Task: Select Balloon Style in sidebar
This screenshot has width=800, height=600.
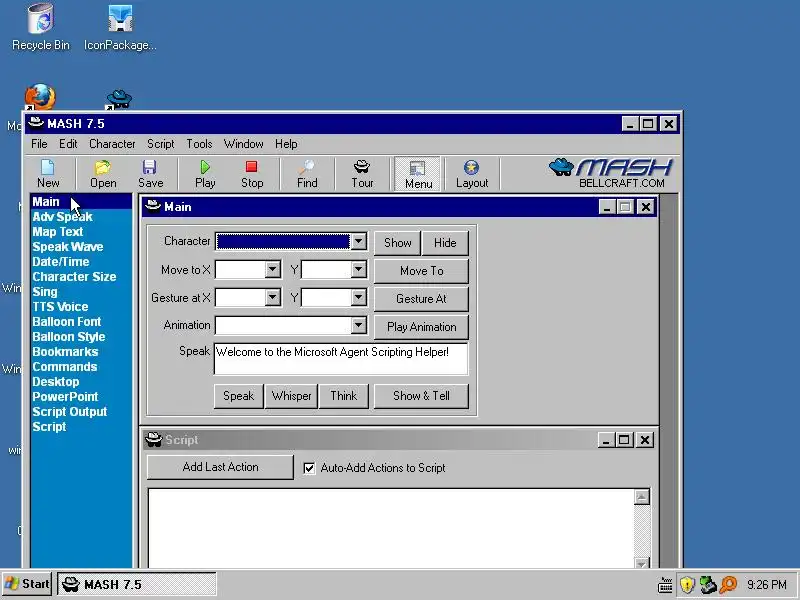Action: pos(69,337)
